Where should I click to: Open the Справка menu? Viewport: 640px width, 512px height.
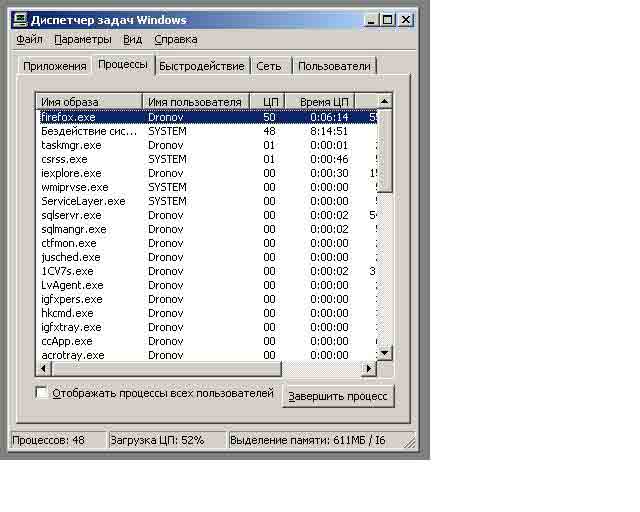[x=175, y=39]
